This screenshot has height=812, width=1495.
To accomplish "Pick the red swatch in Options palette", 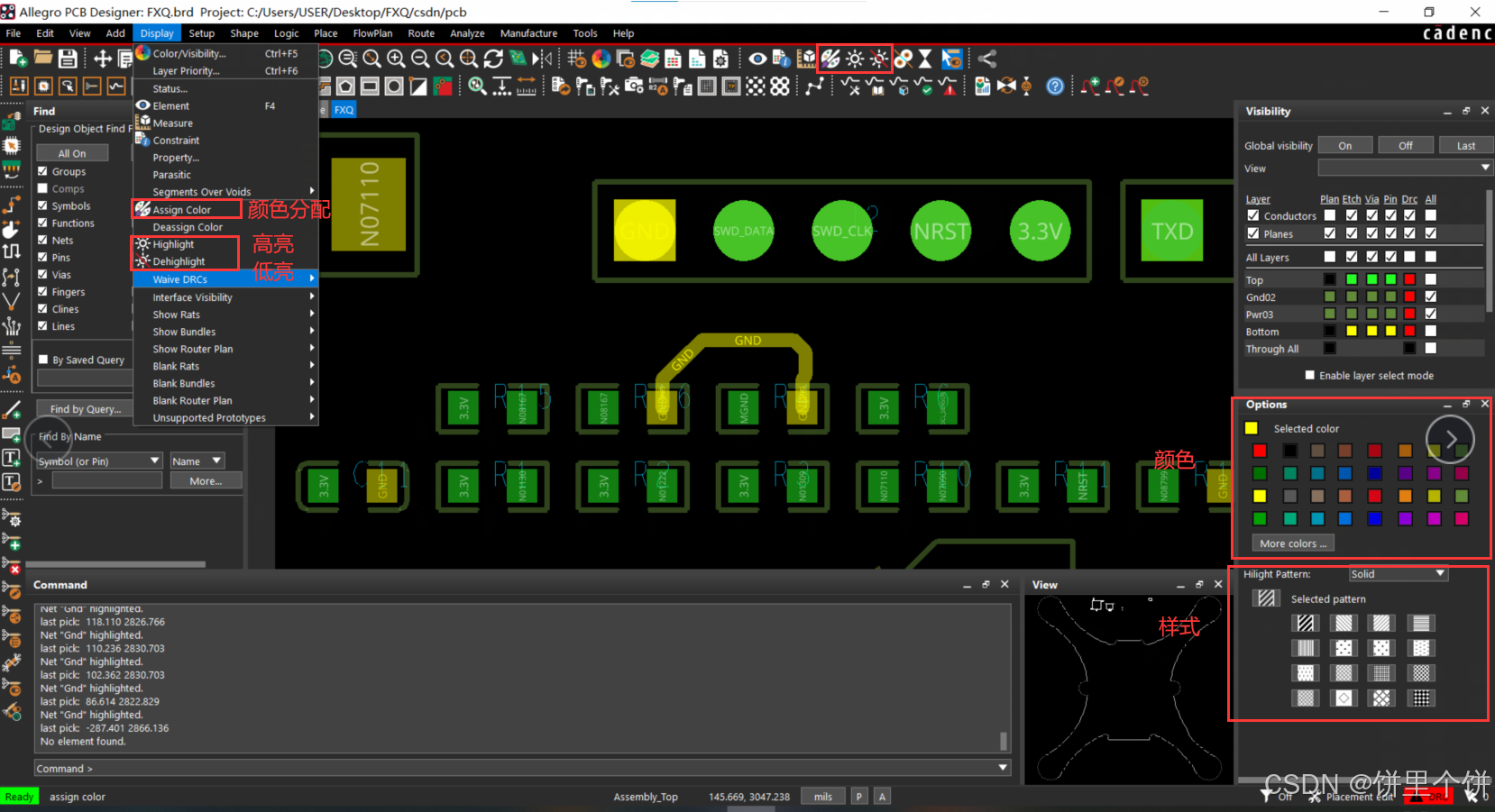I will (1260, 451).
